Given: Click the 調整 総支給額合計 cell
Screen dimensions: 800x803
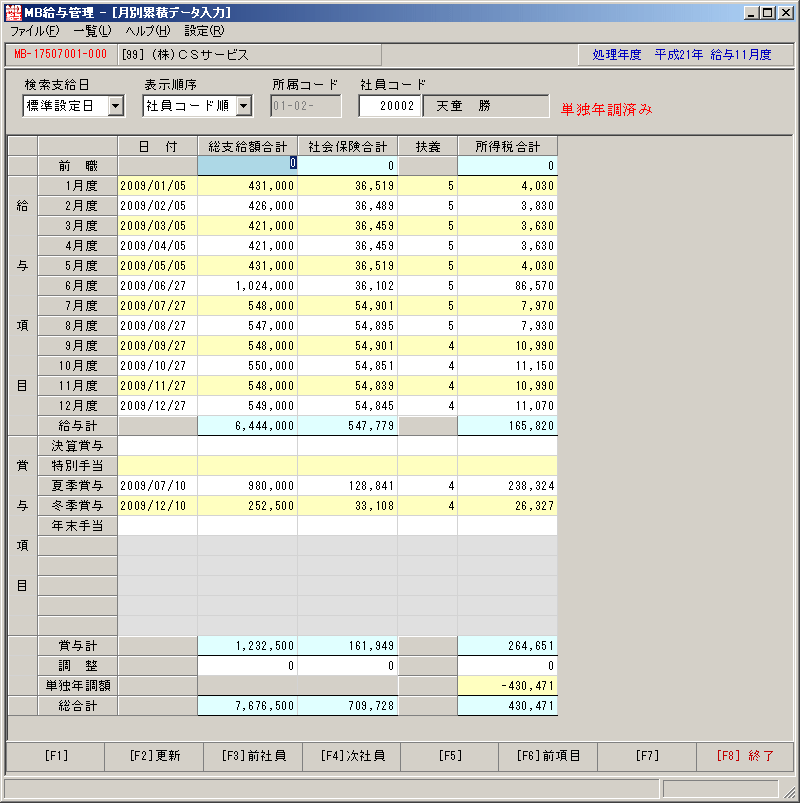Looking at the screenshot, I should coord(247,666).
